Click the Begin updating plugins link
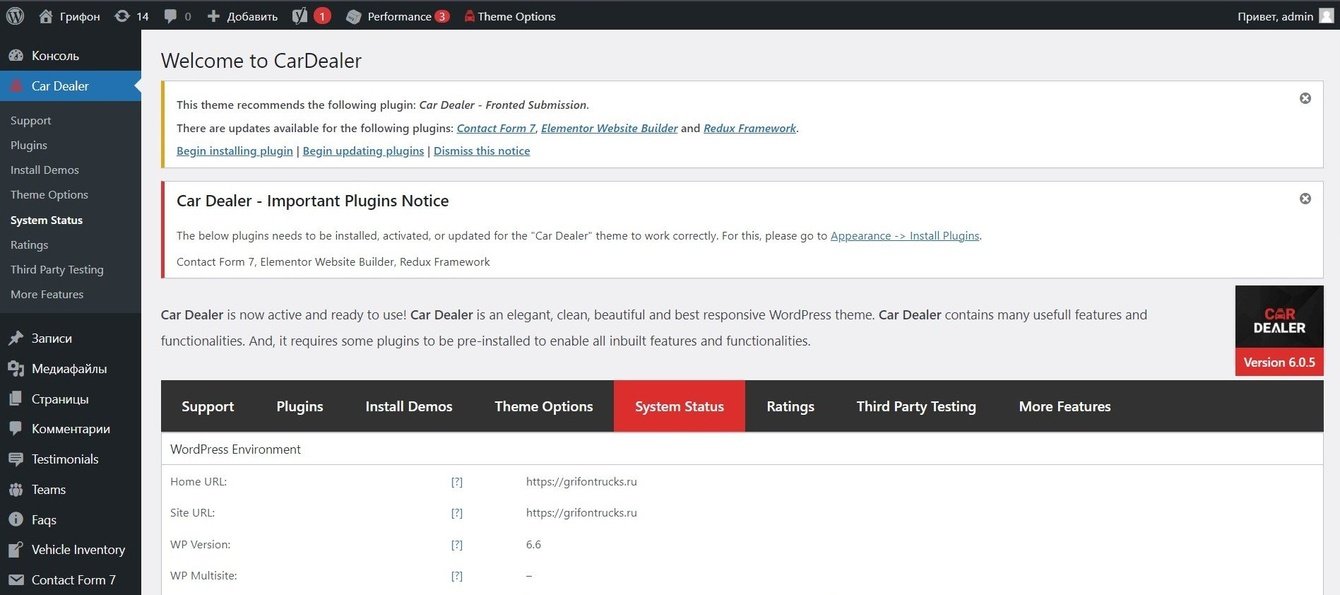 click(364, 151)
